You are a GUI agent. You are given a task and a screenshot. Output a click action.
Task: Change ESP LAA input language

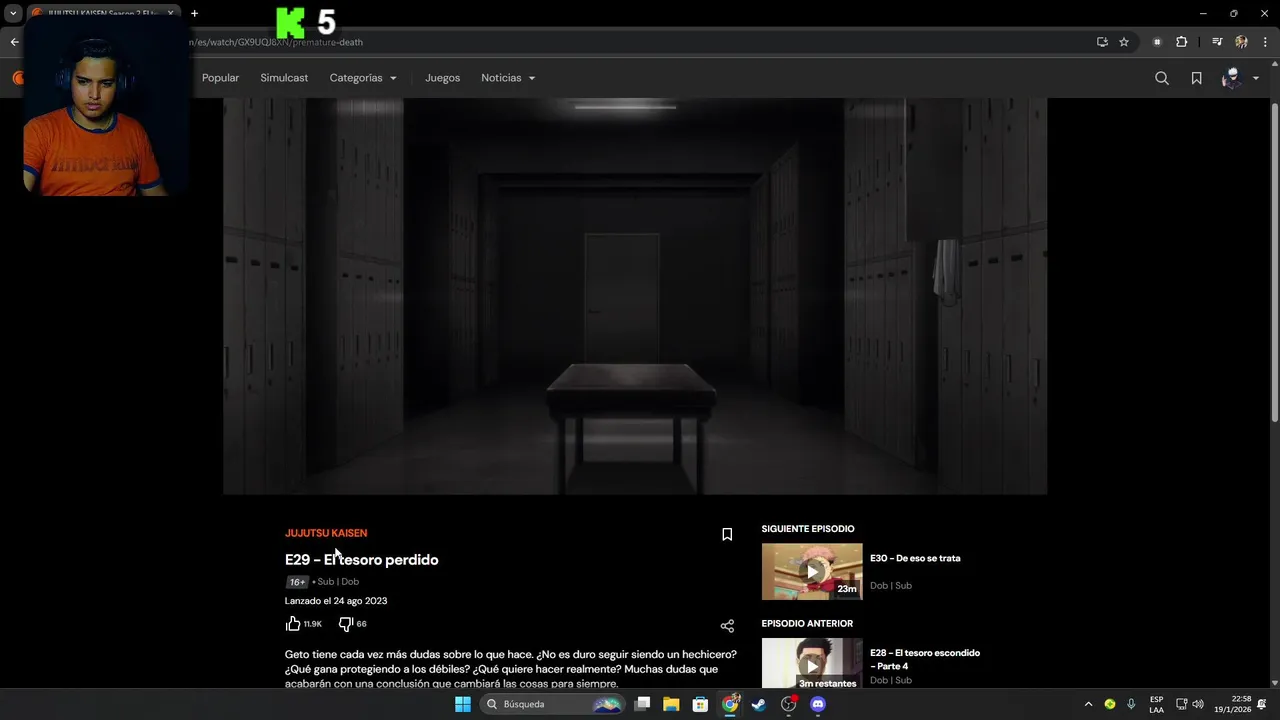[1156, 704]
